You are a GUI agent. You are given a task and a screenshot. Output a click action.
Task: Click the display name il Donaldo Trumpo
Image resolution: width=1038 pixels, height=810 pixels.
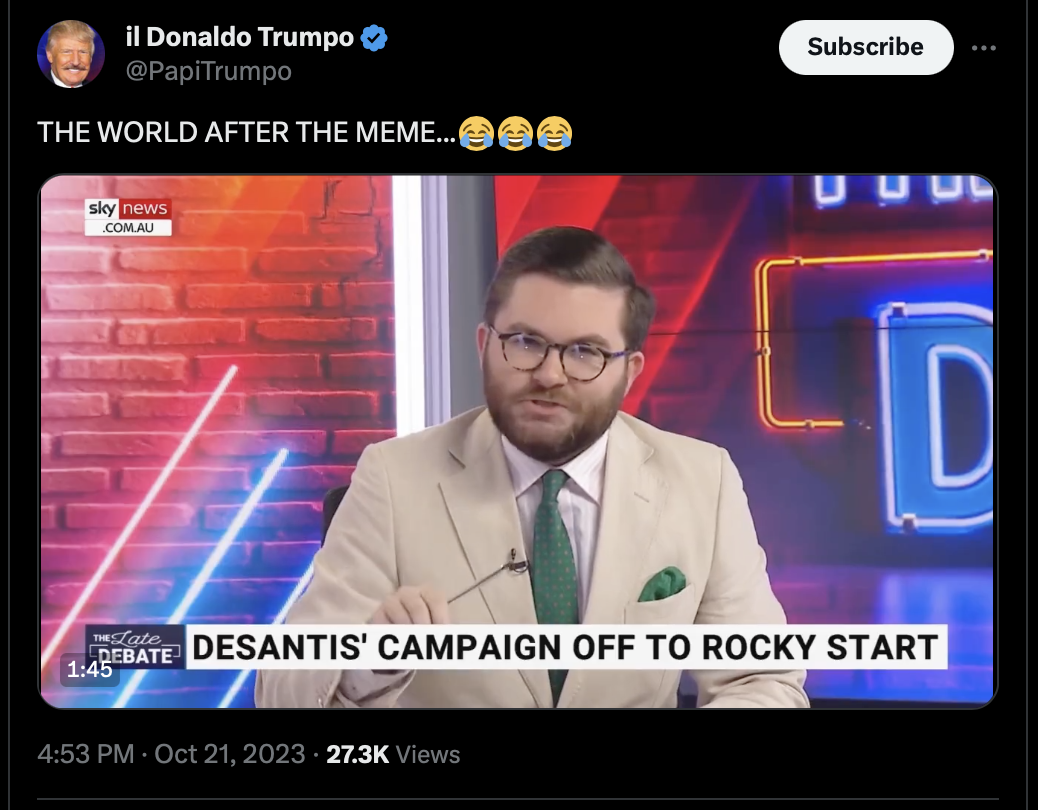pos(240,37)
